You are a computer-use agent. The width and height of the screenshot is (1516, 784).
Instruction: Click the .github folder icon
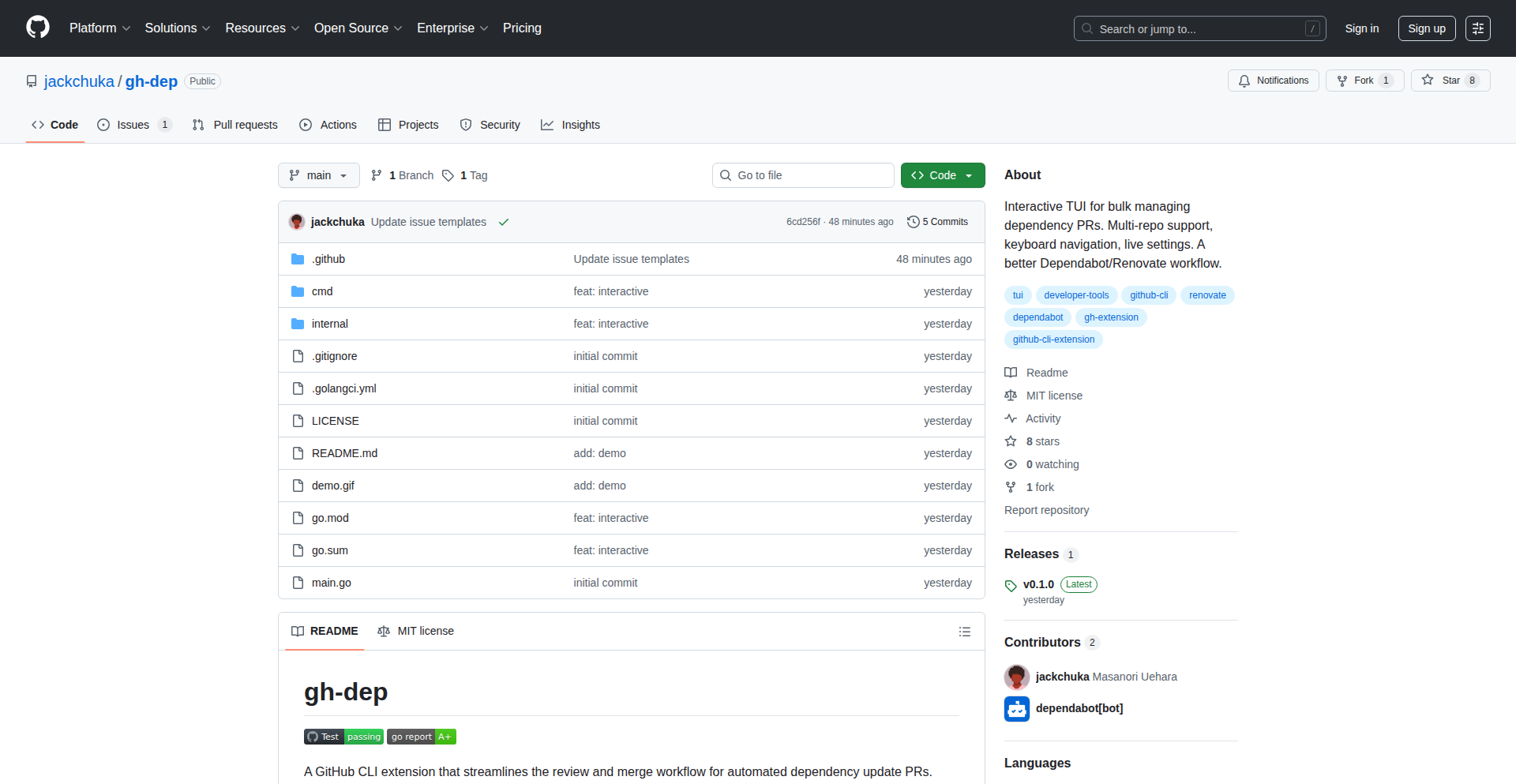pos(298,259)
